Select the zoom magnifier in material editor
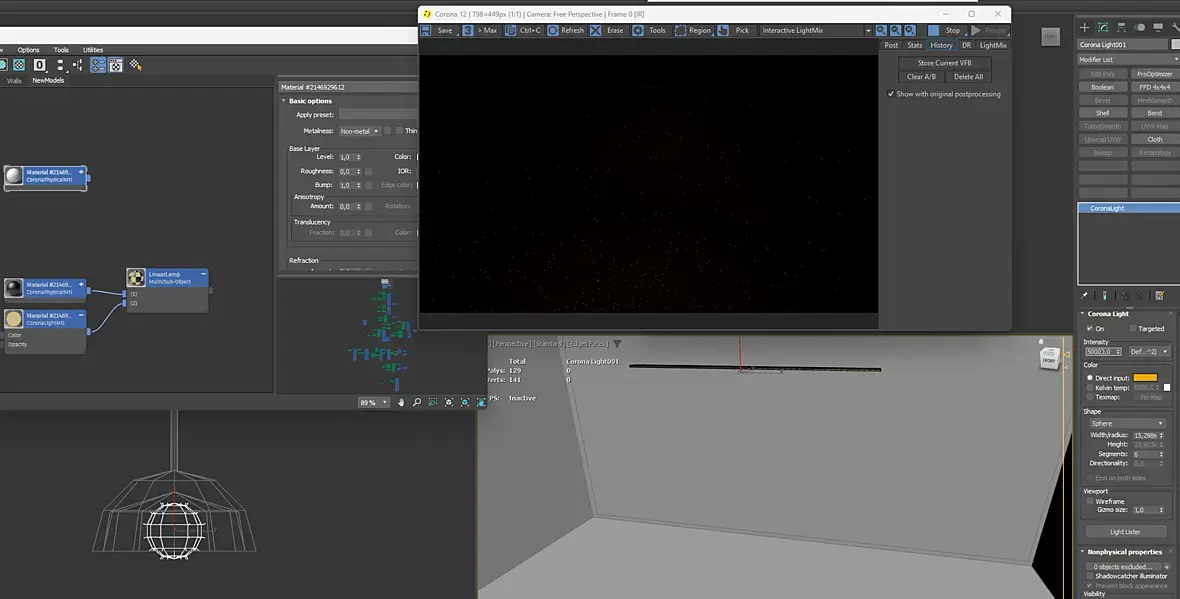Image resolution: width=1180 pixels, height=599 pixels. pos(417,403)
